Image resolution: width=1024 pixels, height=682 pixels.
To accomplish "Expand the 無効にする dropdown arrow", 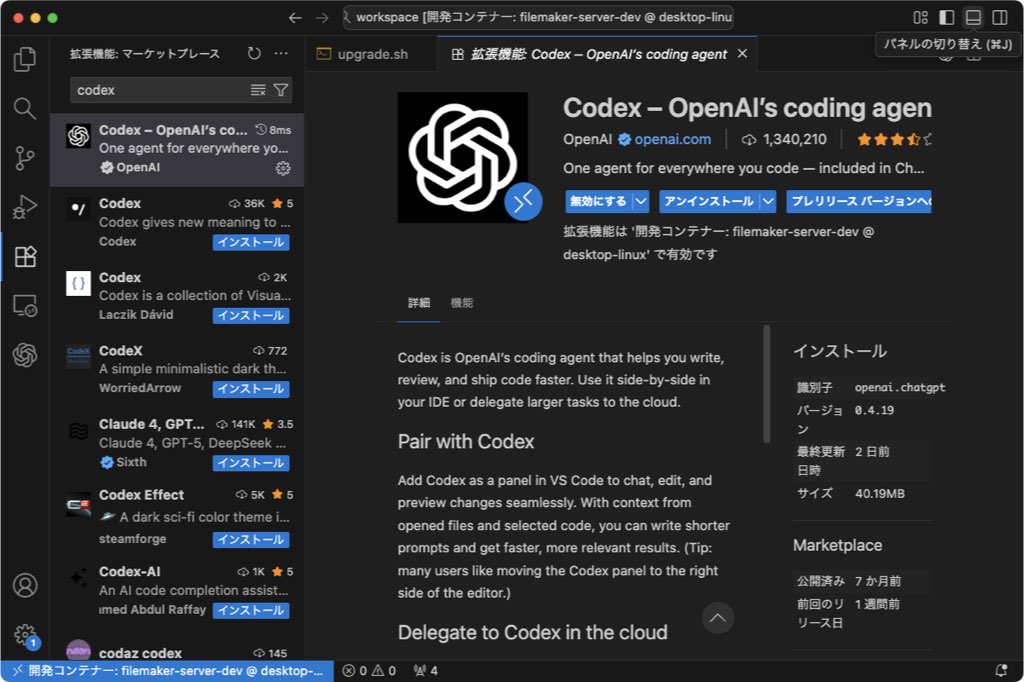I will click(x=640, y=201).
